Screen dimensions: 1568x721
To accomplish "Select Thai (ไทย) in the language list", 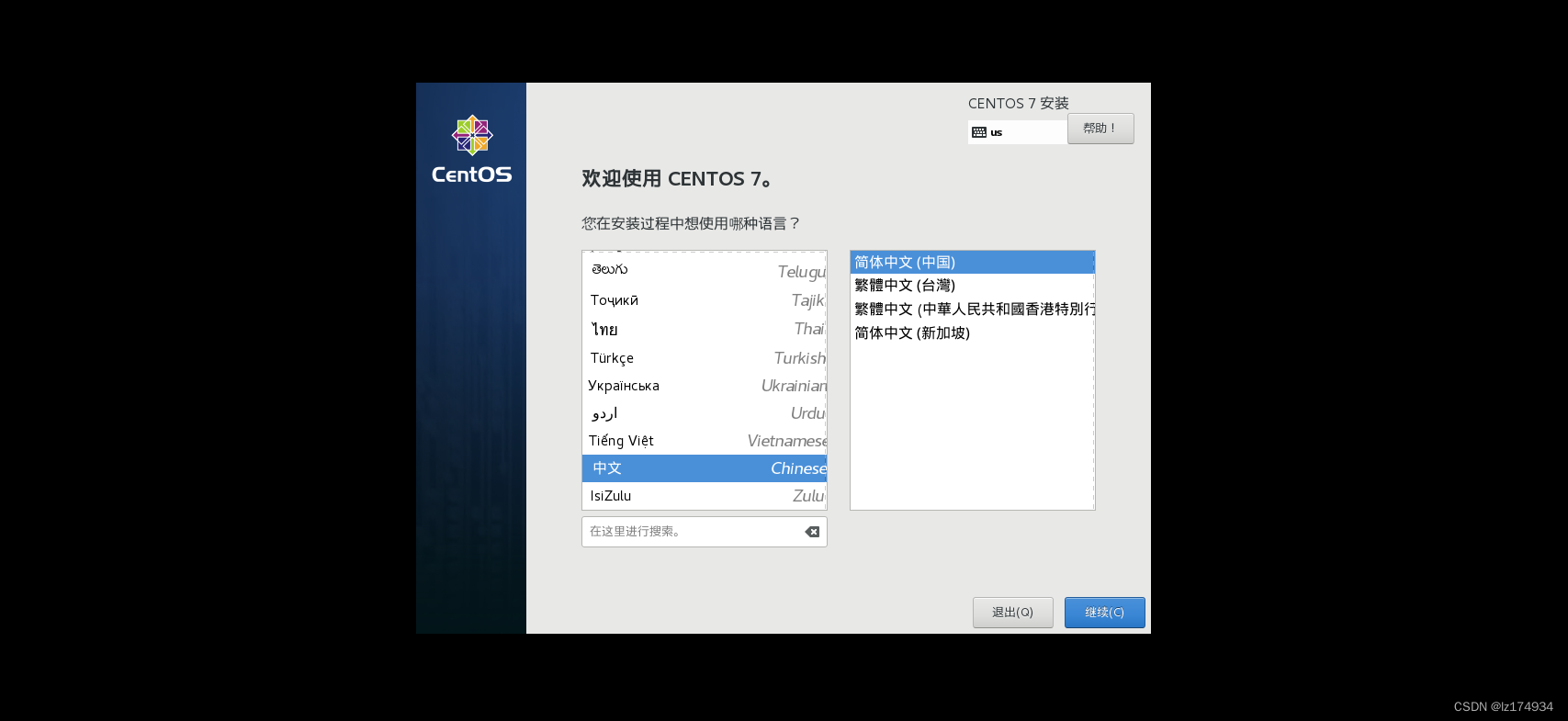I will (x=705, y=329).
